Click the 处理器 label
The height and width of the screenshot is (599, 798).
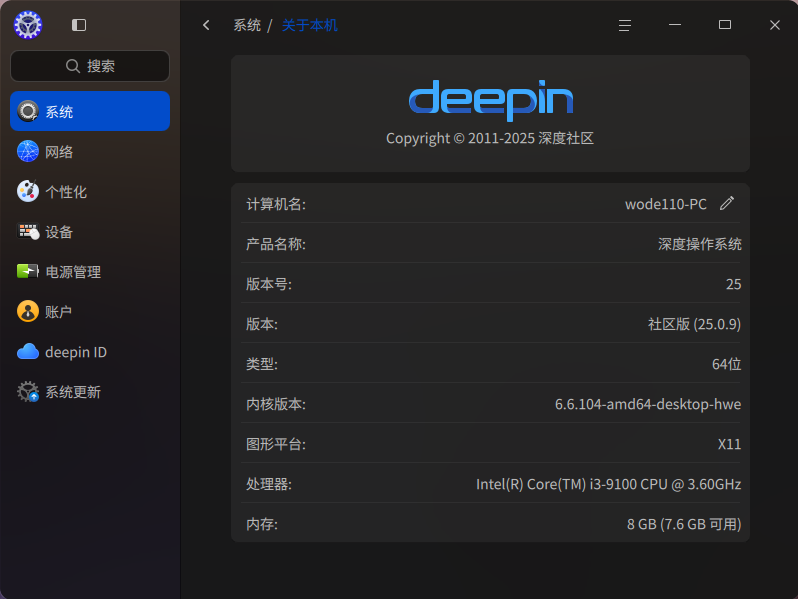pos(269,484)
